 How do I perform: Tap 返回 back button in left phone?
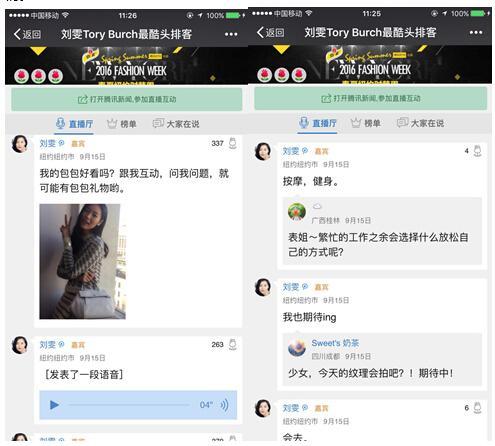27,34
